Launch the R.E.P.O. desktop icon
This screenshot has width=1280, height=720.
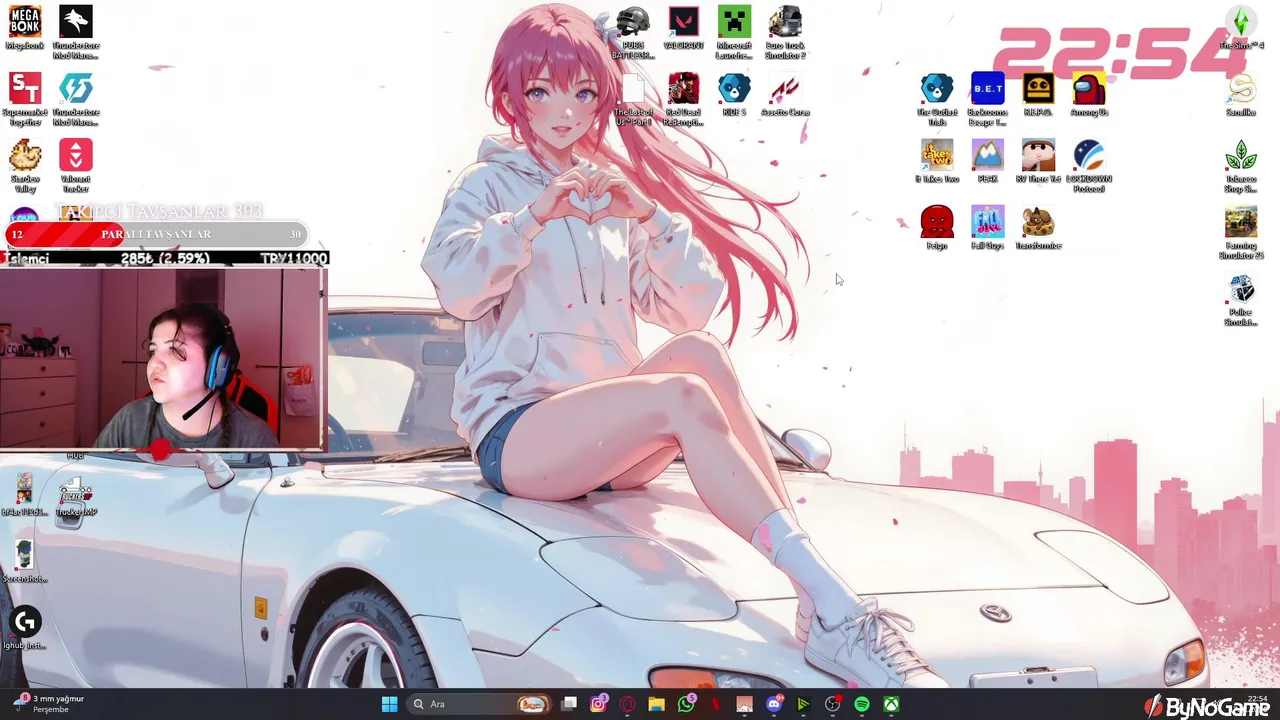(1038, 95)
